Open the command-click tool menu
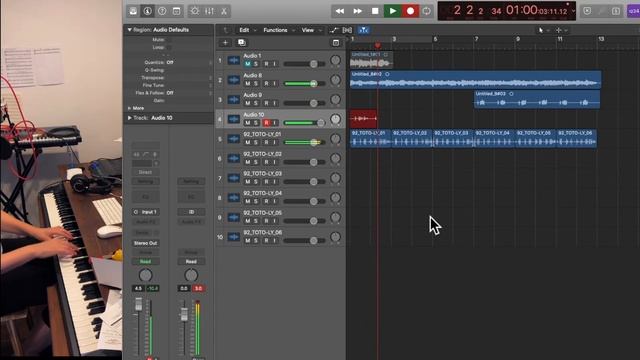The image size is (640, 360). [561, 30]
